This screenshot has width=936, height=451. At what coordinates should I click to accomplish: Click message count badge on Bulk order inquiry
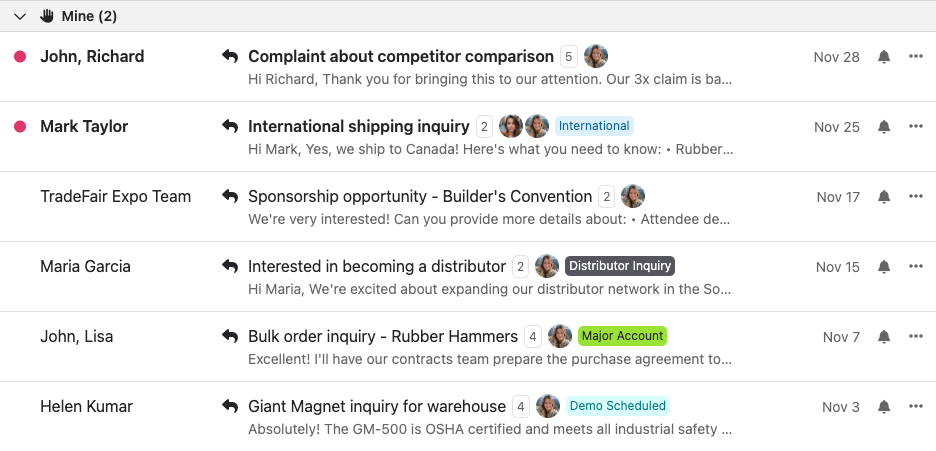(x=533, y=337)
